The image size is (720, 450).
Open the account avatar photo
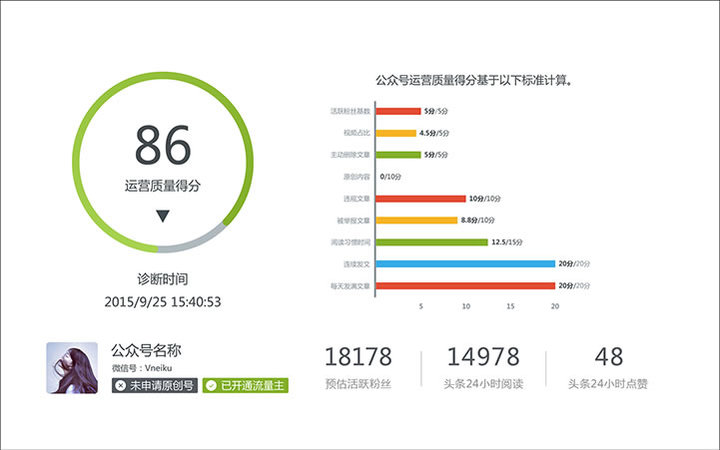coord(72,368)
